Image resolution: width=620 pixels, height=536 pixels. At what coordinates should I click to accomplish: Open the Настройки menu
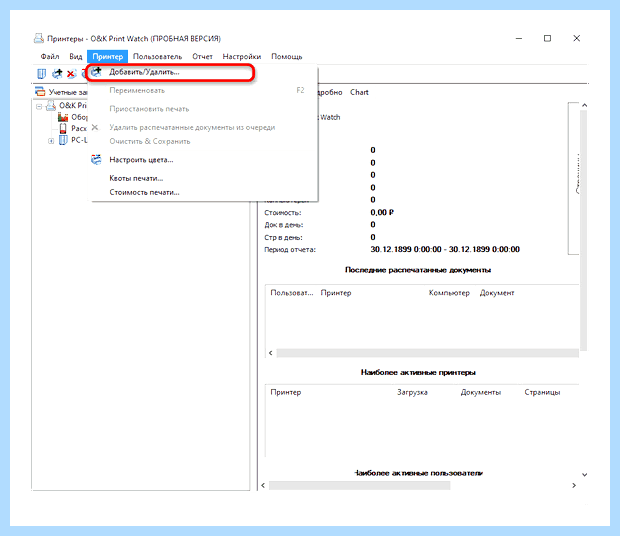242,57
